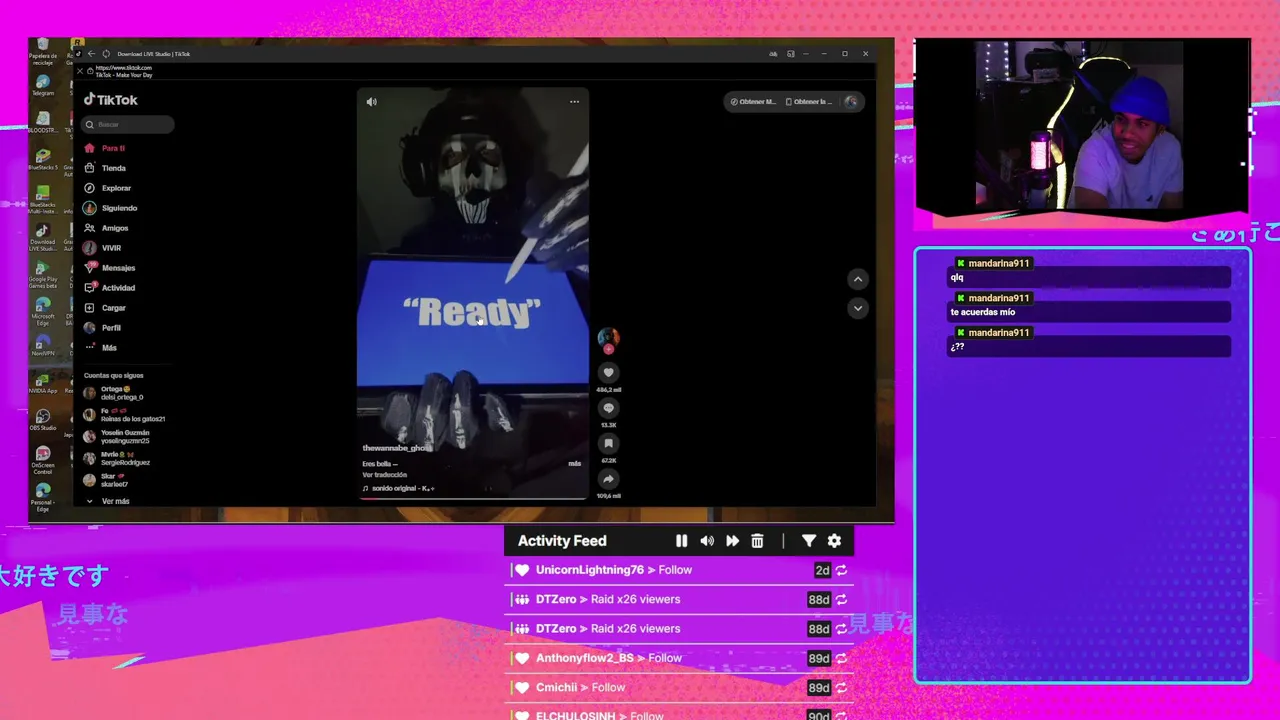The width and height of the screenshot is (1280, 720).
Task: Go back in the TikTok window
Action: pos(91,54)
